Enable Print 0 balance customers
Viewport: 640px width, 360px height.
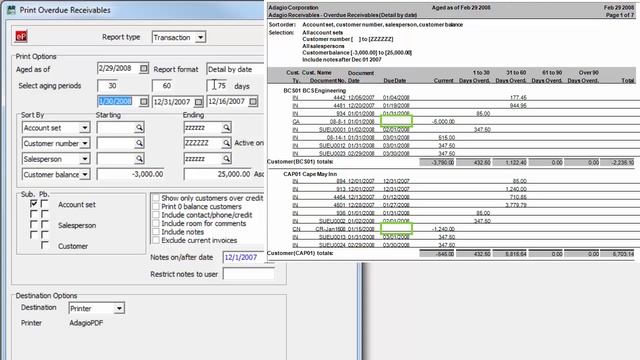click(x=156, y=207)
